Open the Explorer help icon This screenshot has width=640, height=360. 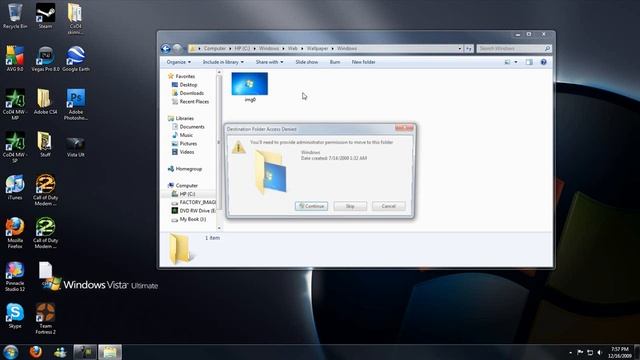point(543,62)
